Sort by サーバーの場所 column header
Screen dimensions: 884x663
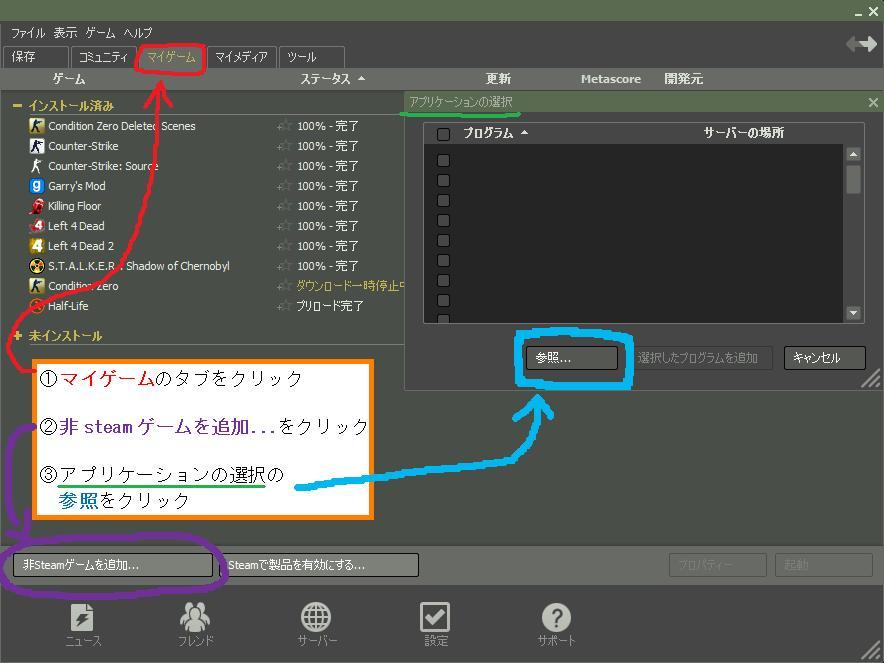pyautogui.click(x=744, y=133)
